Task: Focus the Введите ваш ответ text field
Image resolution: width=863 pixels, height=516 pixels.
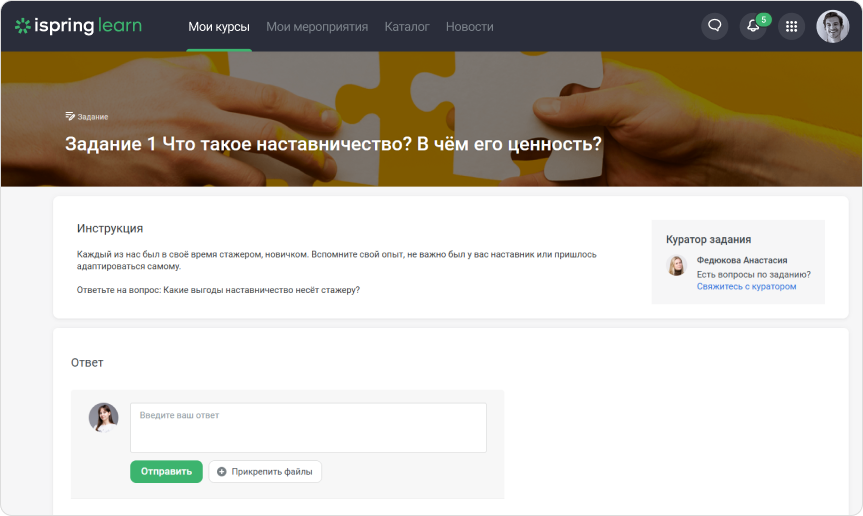Action: click(x=308, y=427)
